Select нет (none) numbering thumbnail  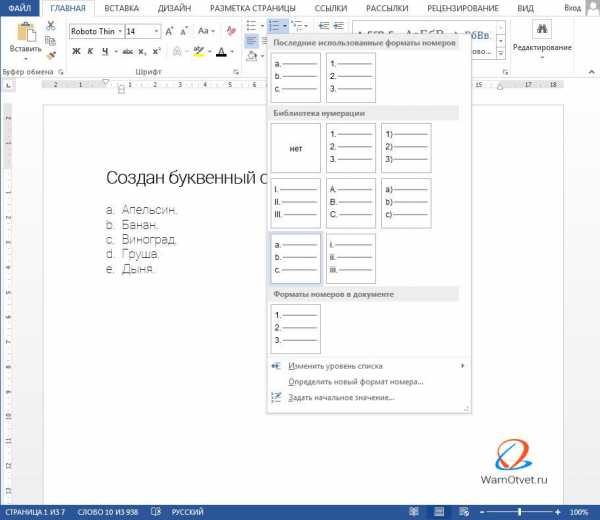296,148
